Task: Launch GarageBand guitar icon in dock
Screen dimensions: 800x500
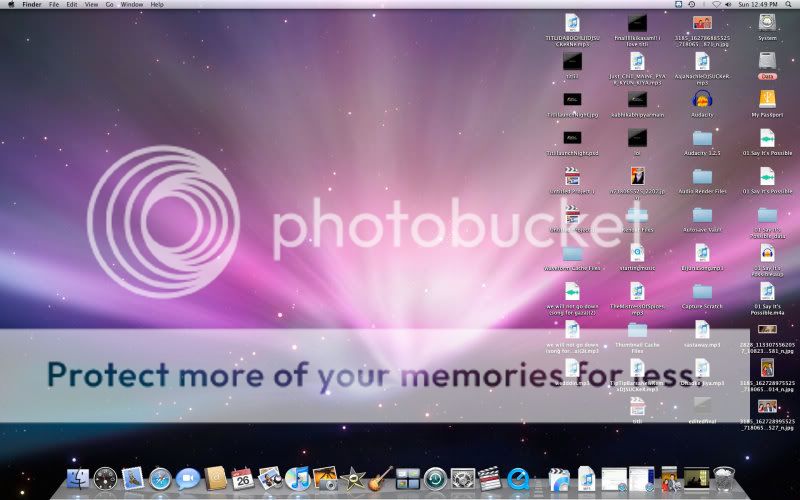Action: (x=380, y=479)
